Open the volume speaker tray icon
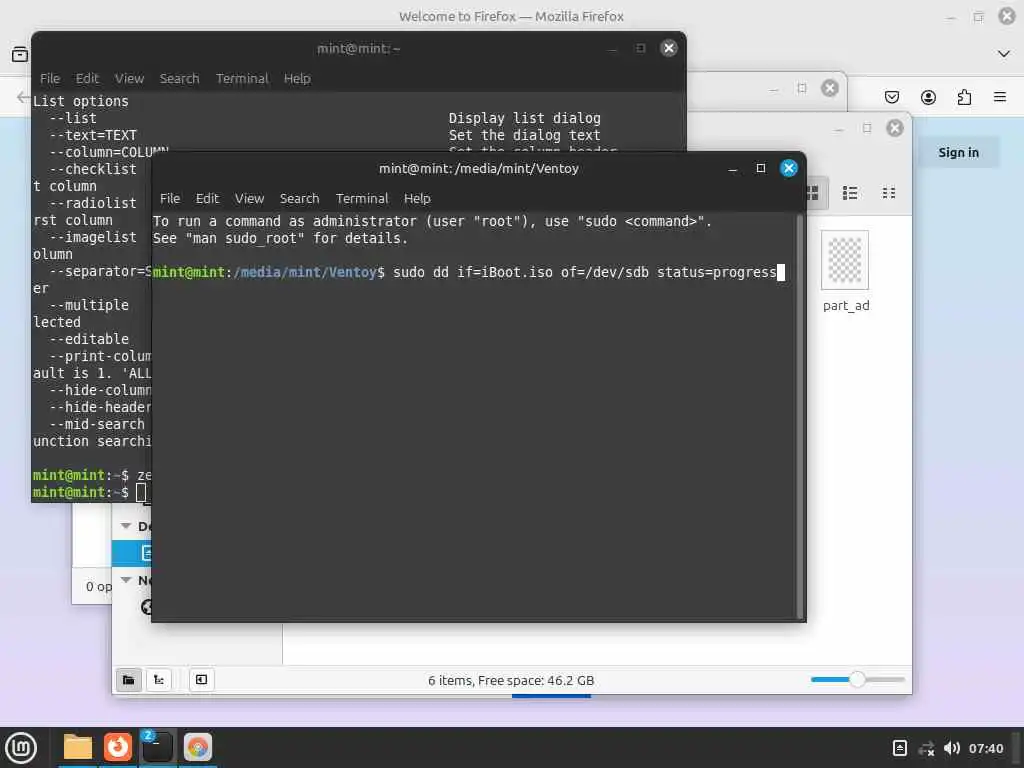The width and height of the screenshot is (1024, 768). click(x=952, y=748)
